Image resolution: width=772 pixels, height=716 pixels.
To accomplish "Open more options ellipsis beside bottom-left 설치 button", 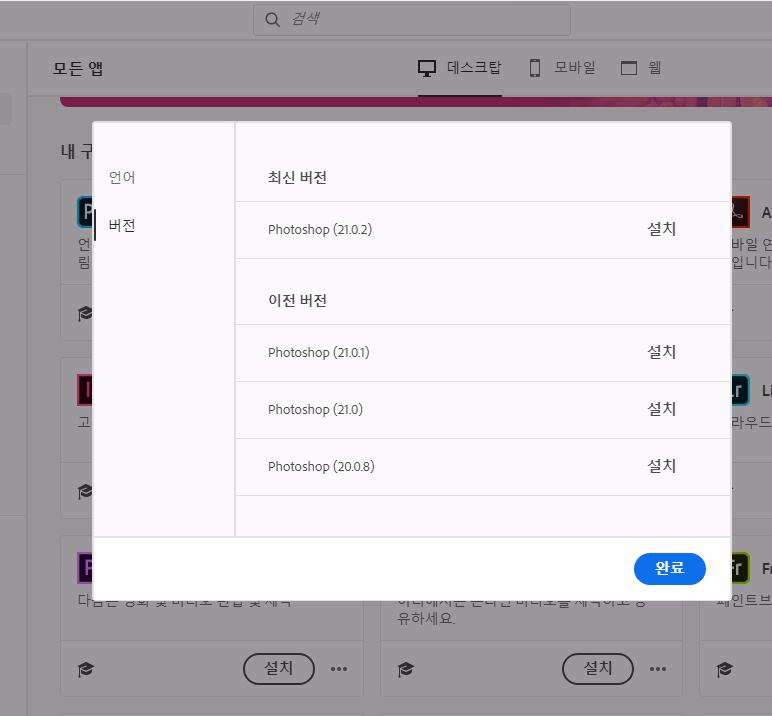I will click(339, 669).
